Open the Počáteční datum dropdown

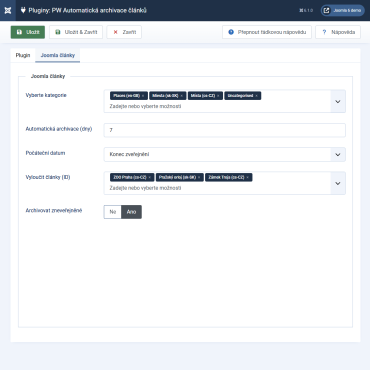(224, 155)
